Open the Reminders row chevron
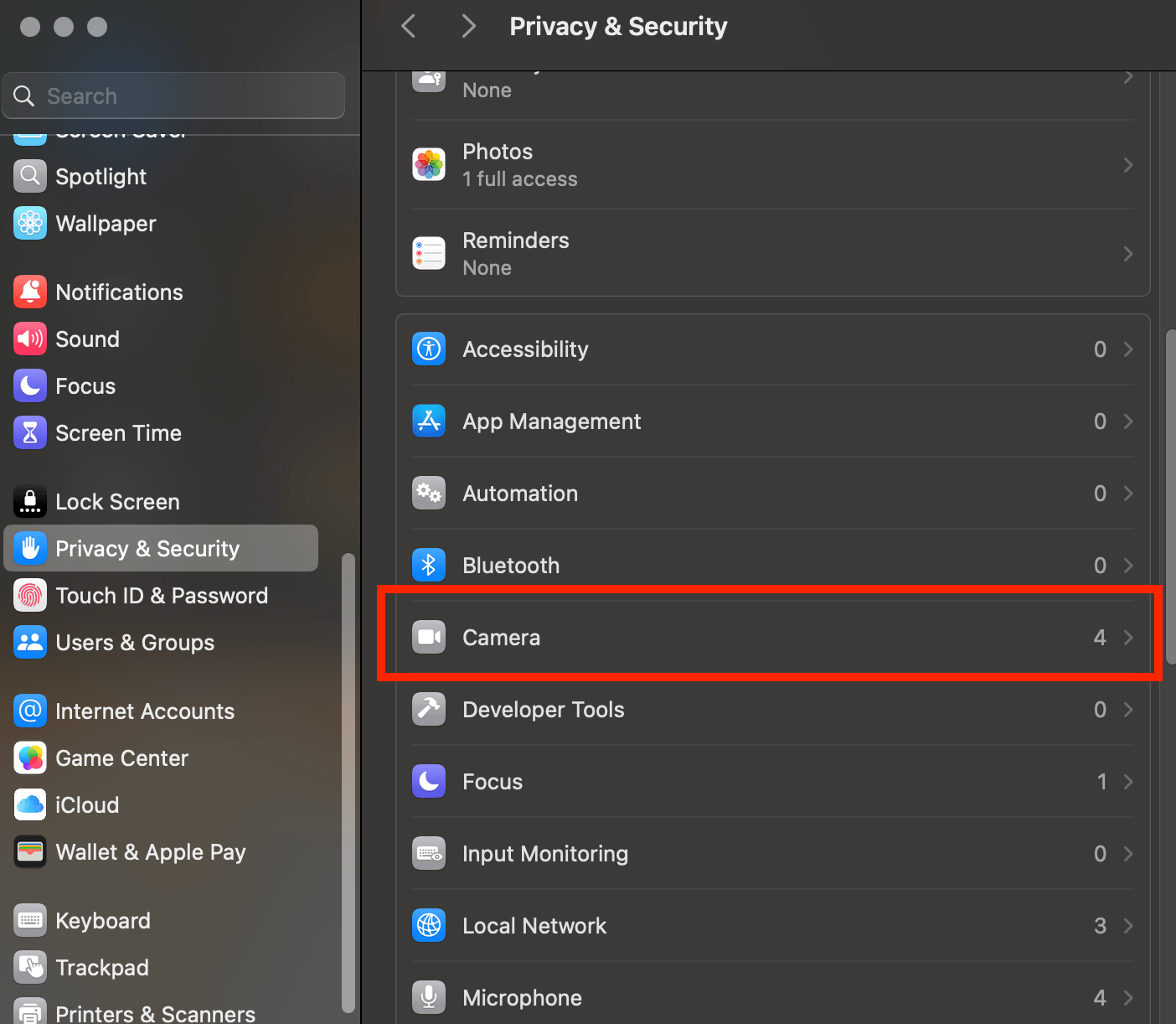This screenshot has width=1176, height=1024. click(x=1128, y=254)
